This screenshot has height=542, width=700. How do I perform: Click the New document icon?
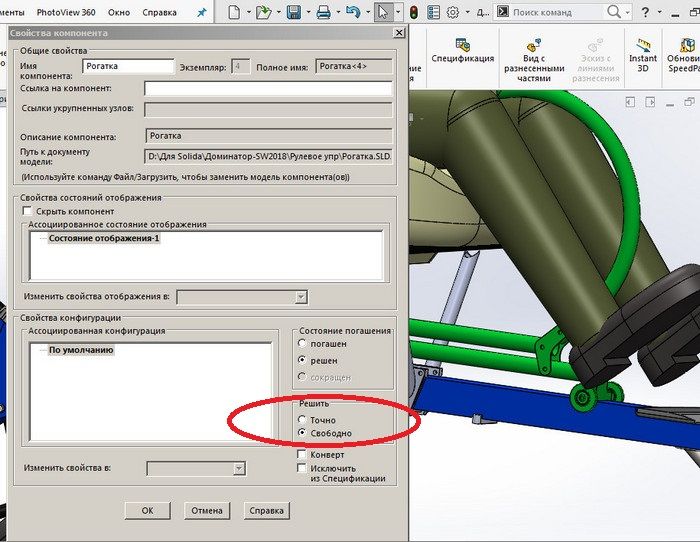[233, 13]
